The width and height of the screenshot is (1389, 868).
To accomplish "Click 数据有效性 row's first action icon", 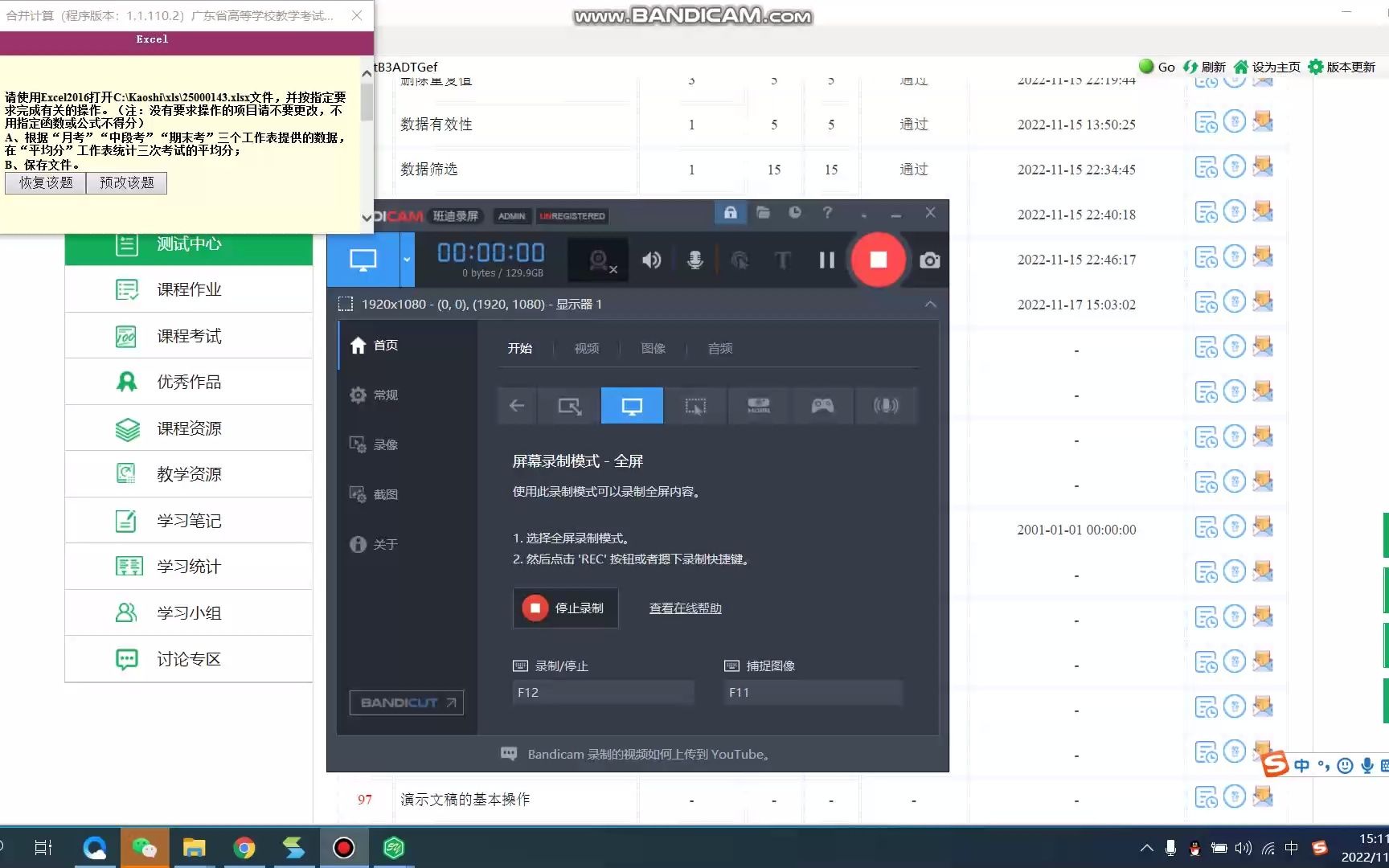I will [1206, 122].
